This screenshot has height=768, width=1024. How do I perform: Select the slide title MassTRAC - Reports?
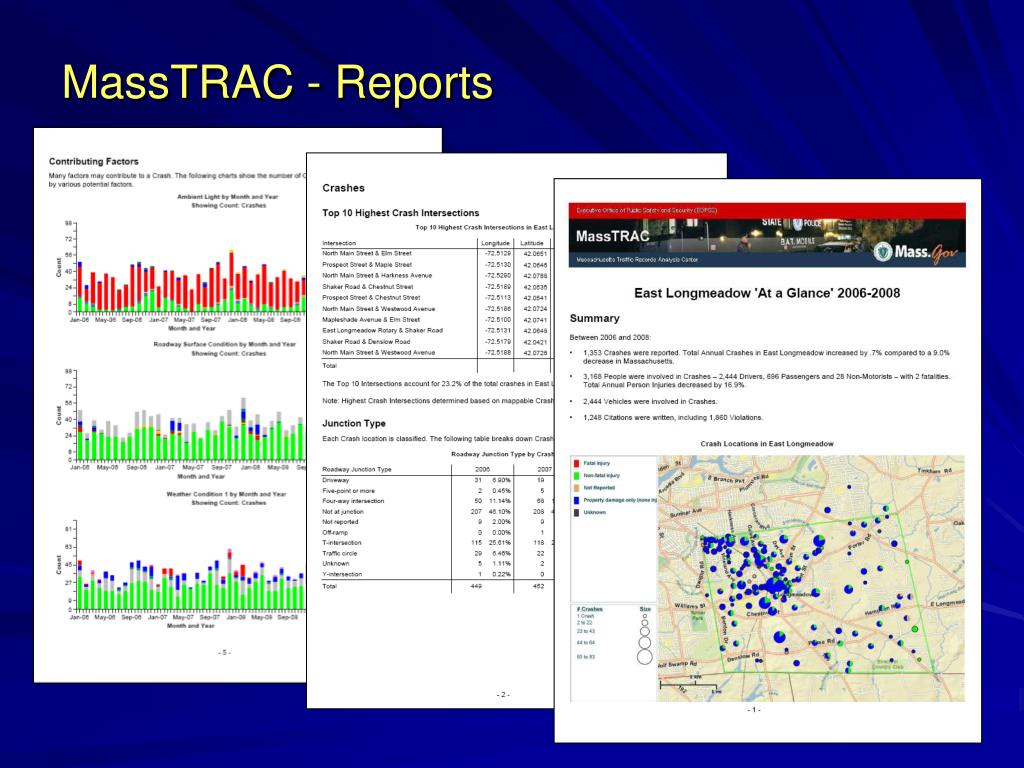277,82
